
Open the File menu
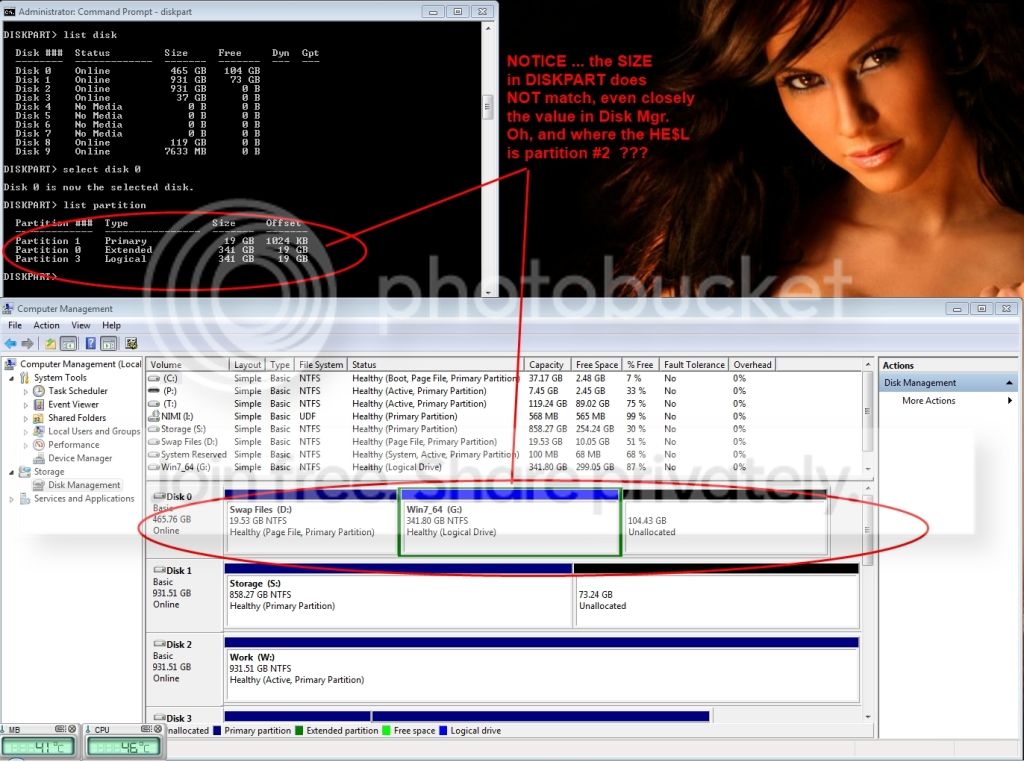15,325
